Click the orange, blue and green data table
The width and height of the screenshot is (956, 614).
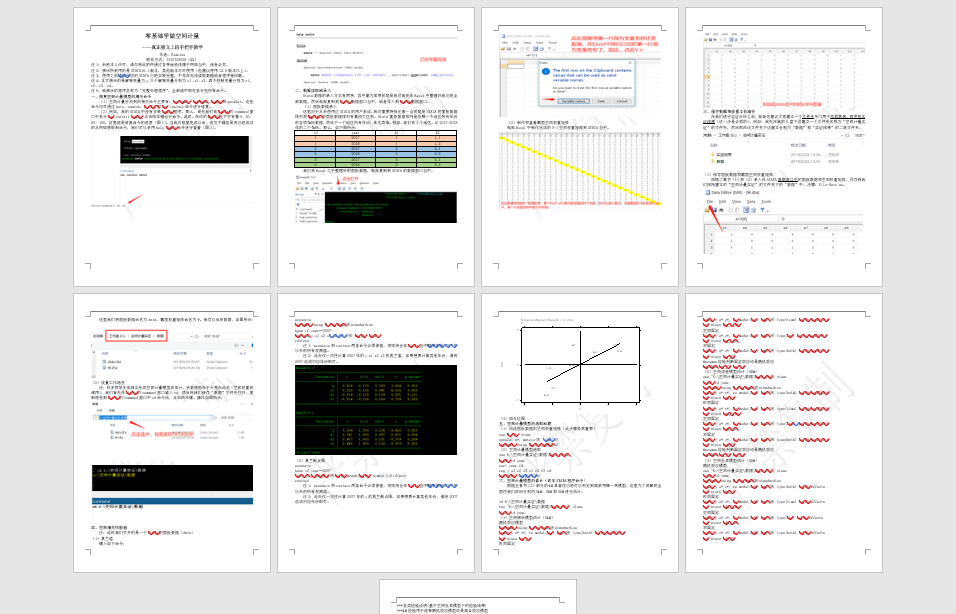[376, 149]
